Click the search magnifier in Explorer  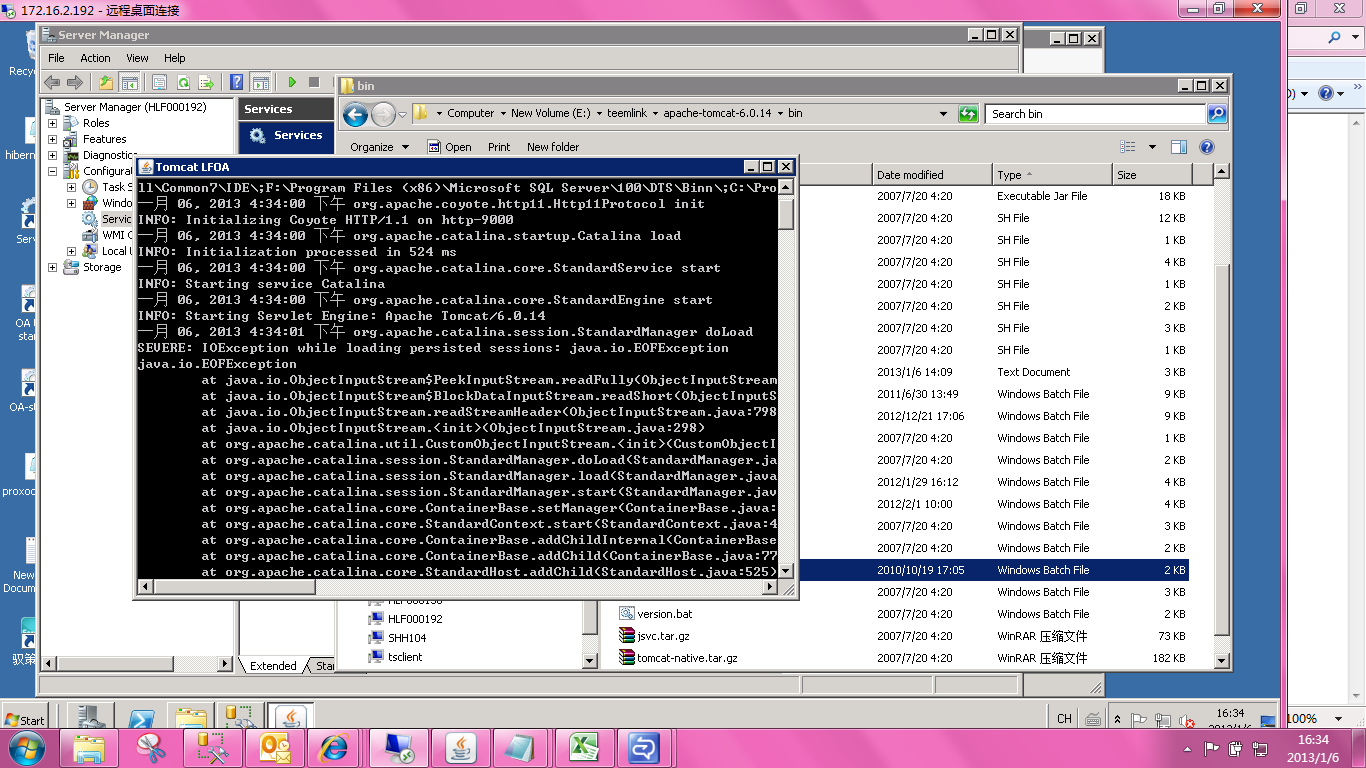point(1217,114)
